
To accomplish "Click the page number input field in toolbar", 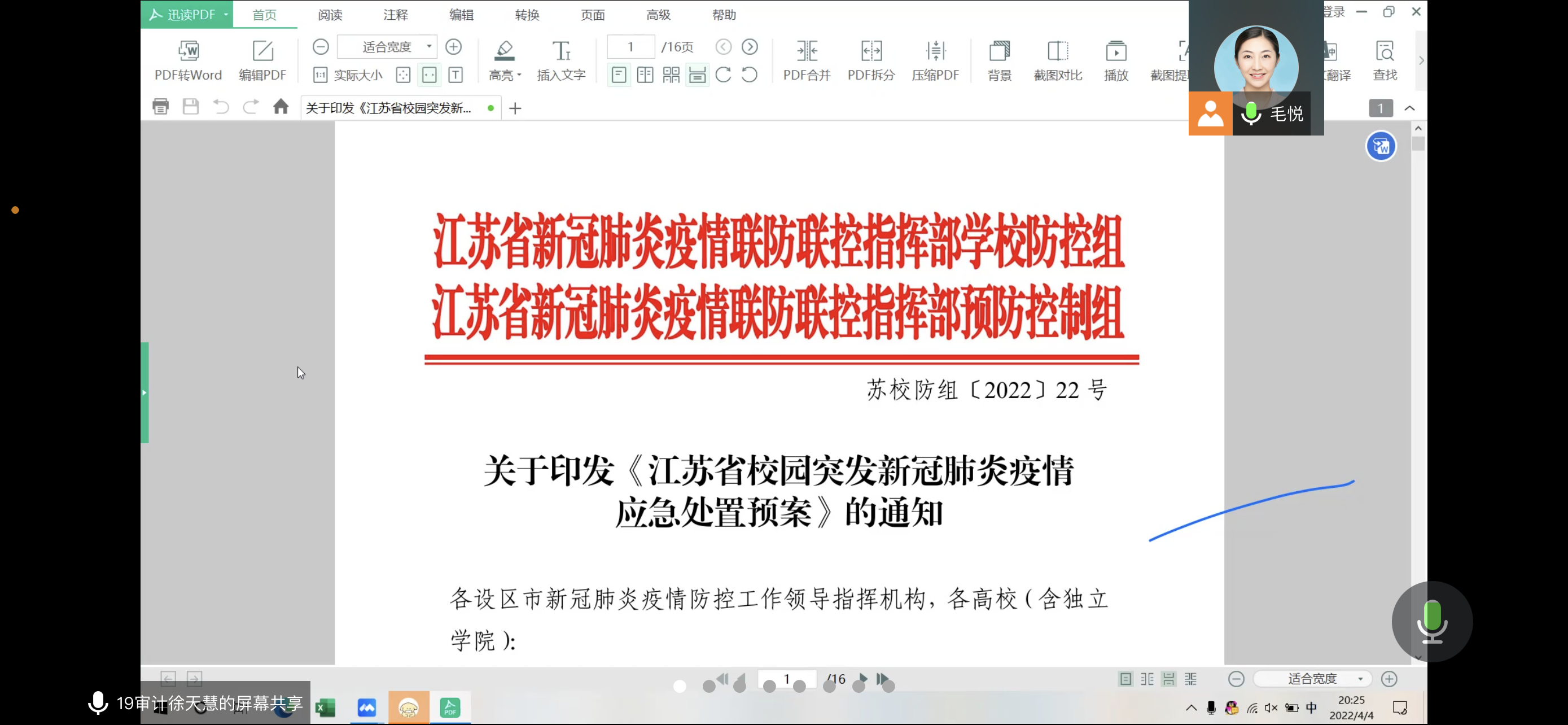I will tap(630, 46).
